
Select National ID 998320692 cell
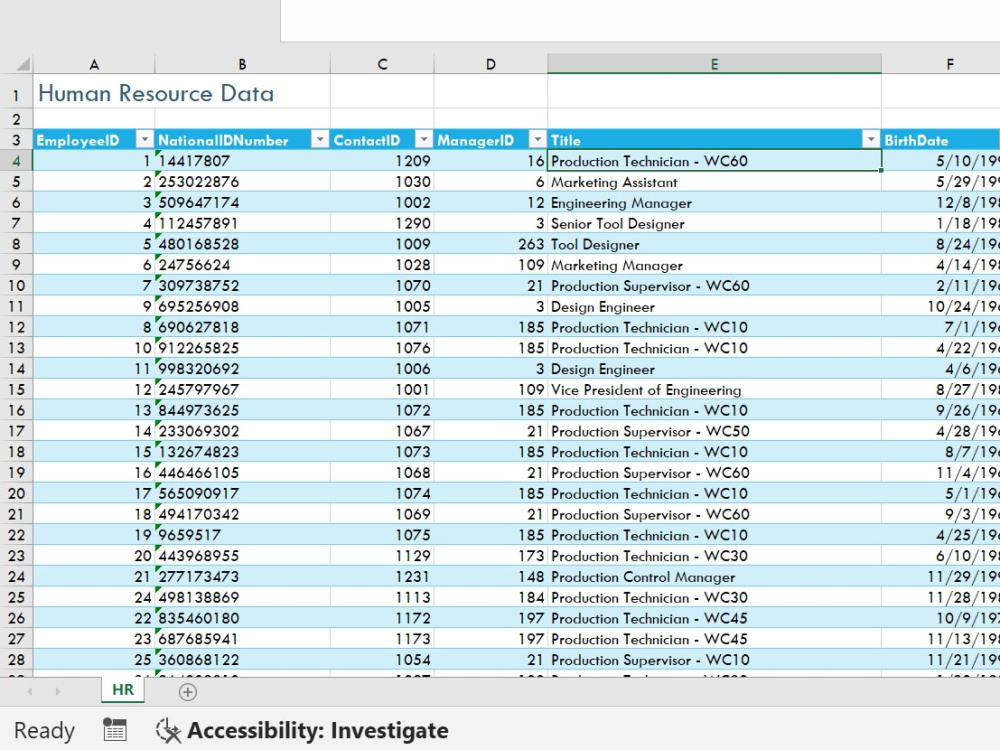242,369
